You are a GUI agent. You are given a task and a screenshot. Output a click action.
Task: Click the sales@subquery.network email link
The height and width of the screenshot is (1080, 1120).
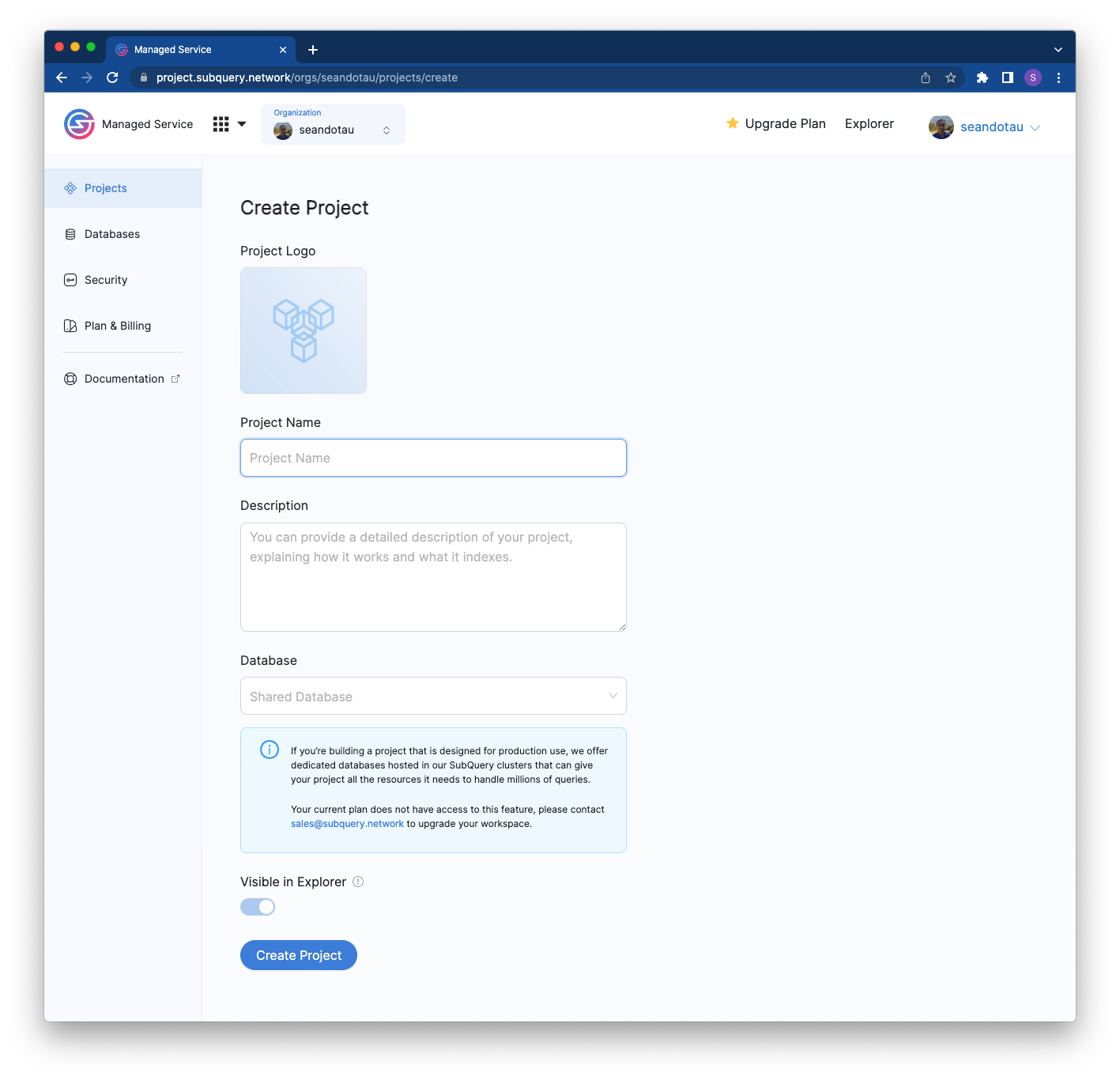pos(347,824)
